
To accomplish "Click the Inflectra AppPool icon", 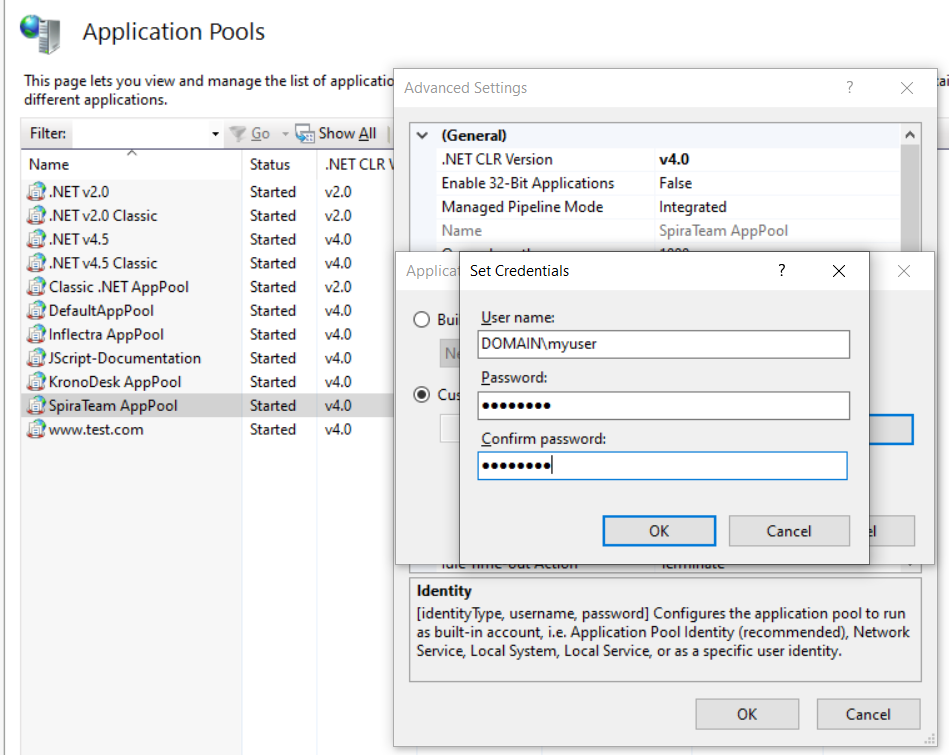I will pyautogui.click(x=36, y=335).
